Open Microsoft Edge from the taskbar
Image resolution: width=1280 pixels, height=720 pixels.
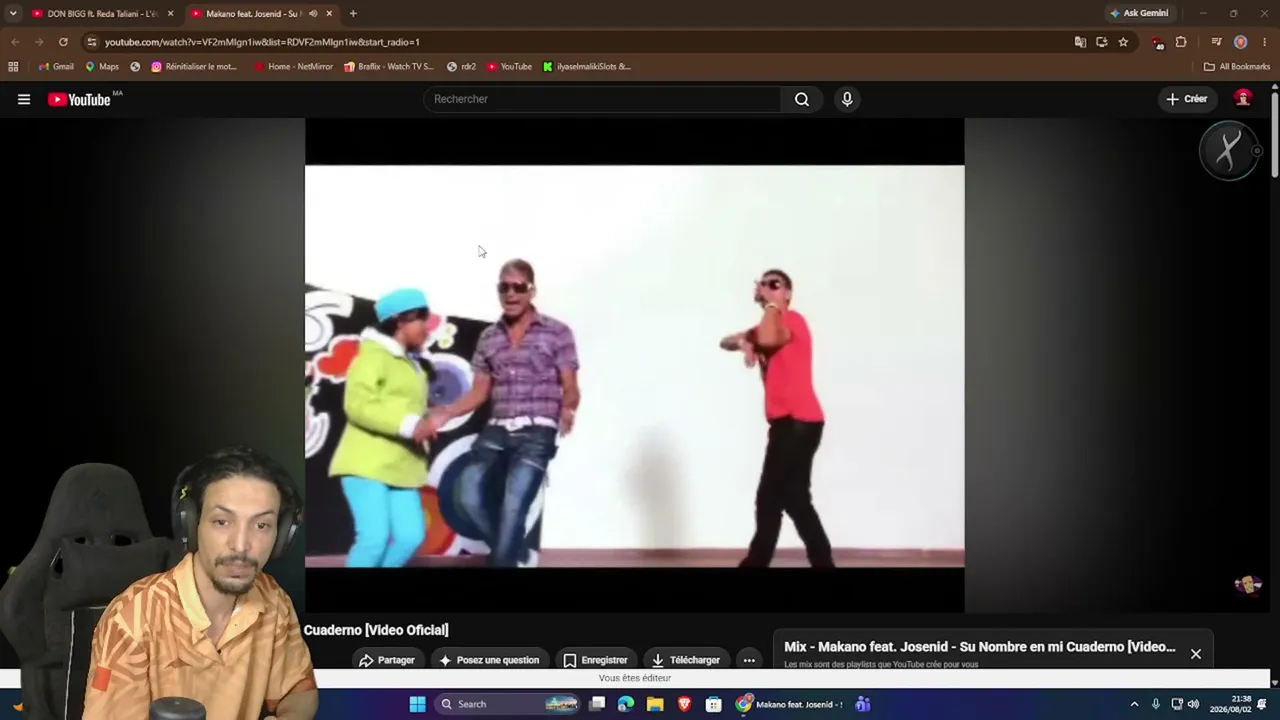[626, 704]
